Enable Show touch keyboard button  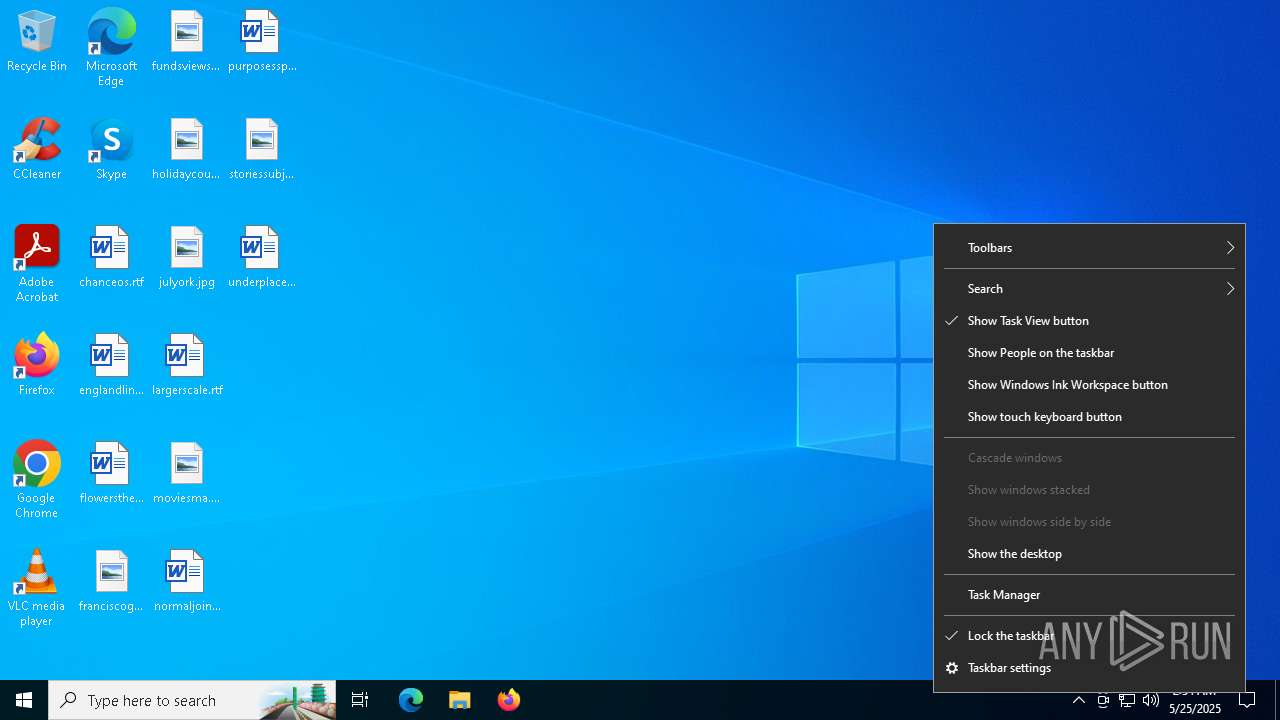click(1089, 417)
